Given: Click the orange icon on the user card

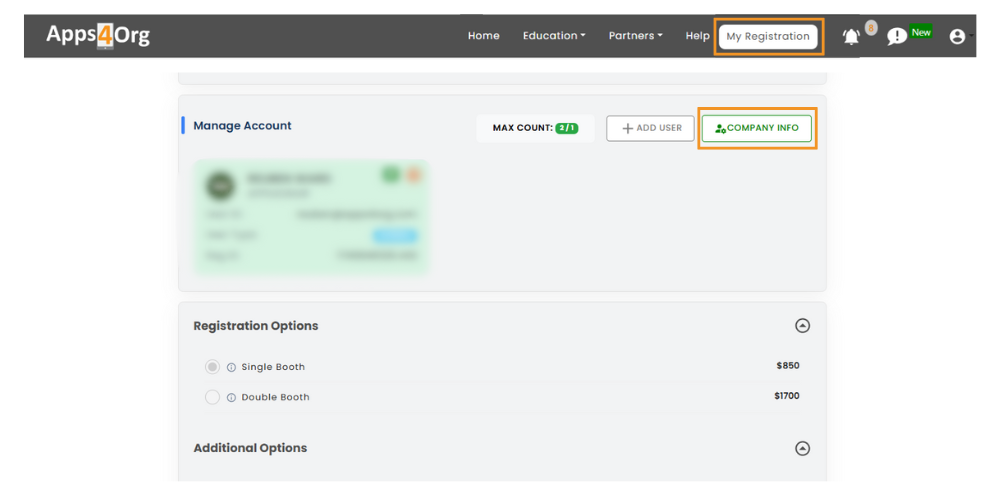Looking at the screenshot, I should tap(412, 175).
